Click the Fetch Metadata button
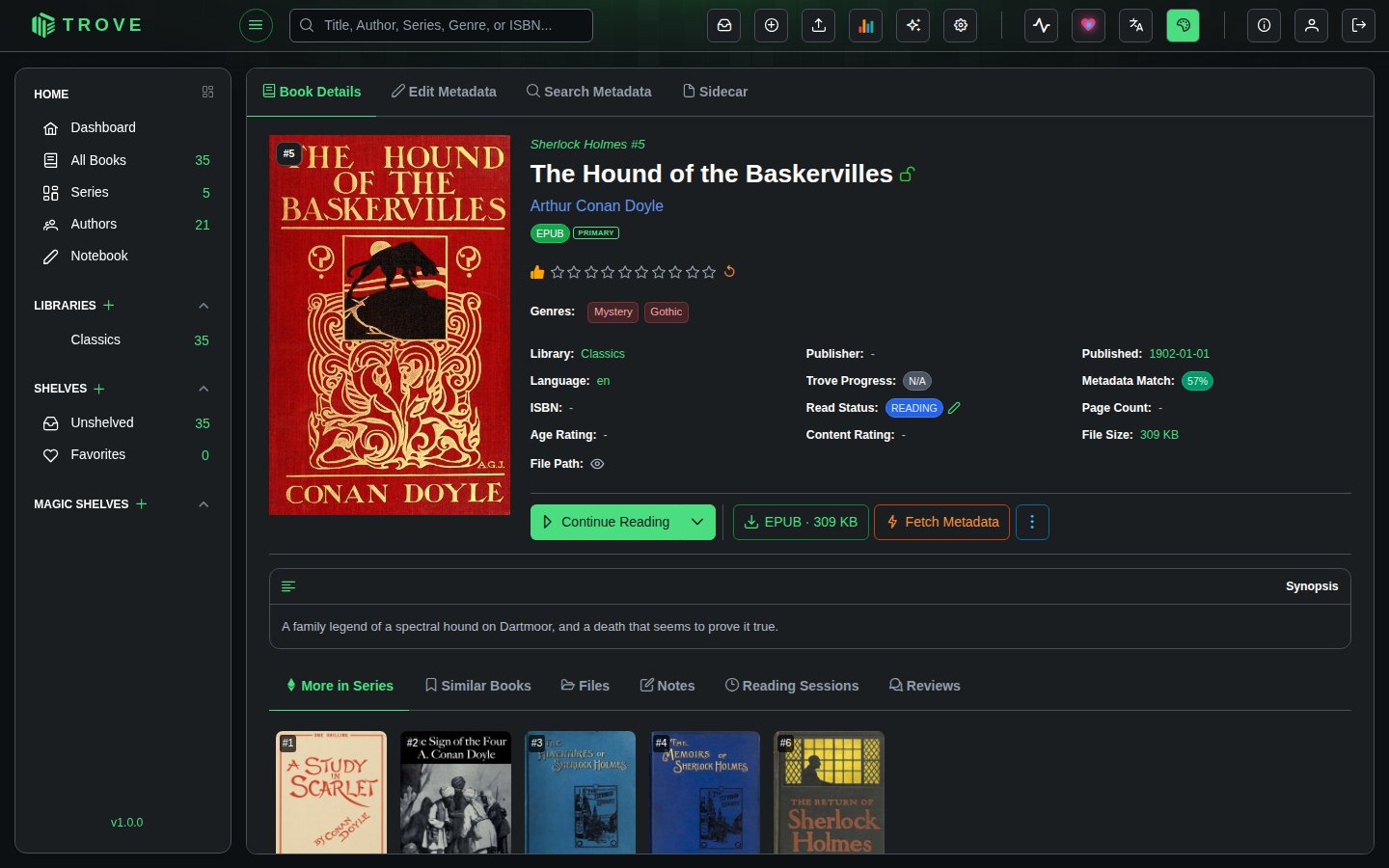The width and height of the screenshot is (1389, 868). [x=941, y=522]
